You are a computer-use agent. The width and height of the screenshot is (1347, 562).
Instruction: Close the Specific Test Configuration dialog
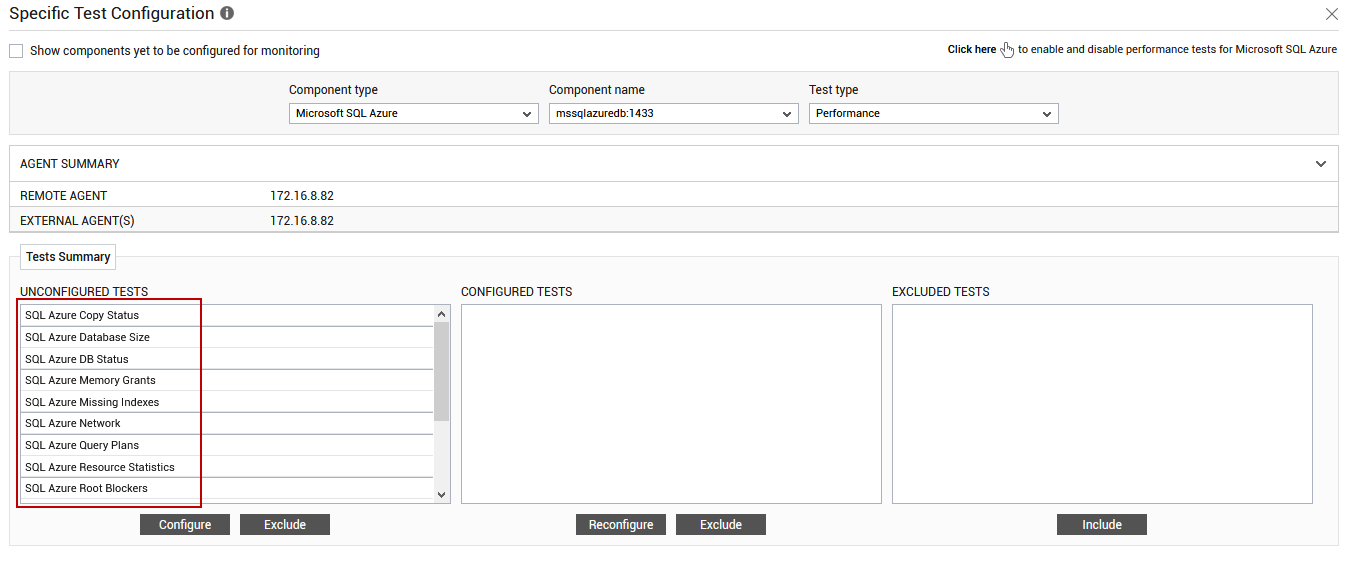click(1331, 14)
